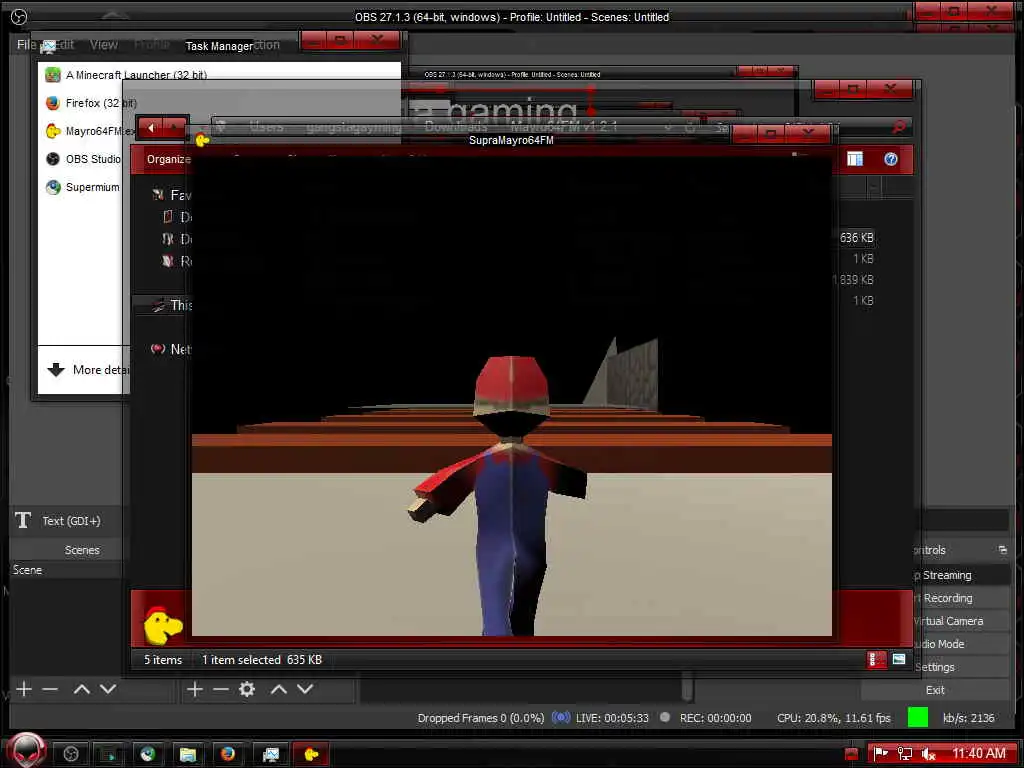Screen dimensions: 1024x768
Task: Click the Minecraft Launcher icon in Task Manager
Action: coord(53,75)
